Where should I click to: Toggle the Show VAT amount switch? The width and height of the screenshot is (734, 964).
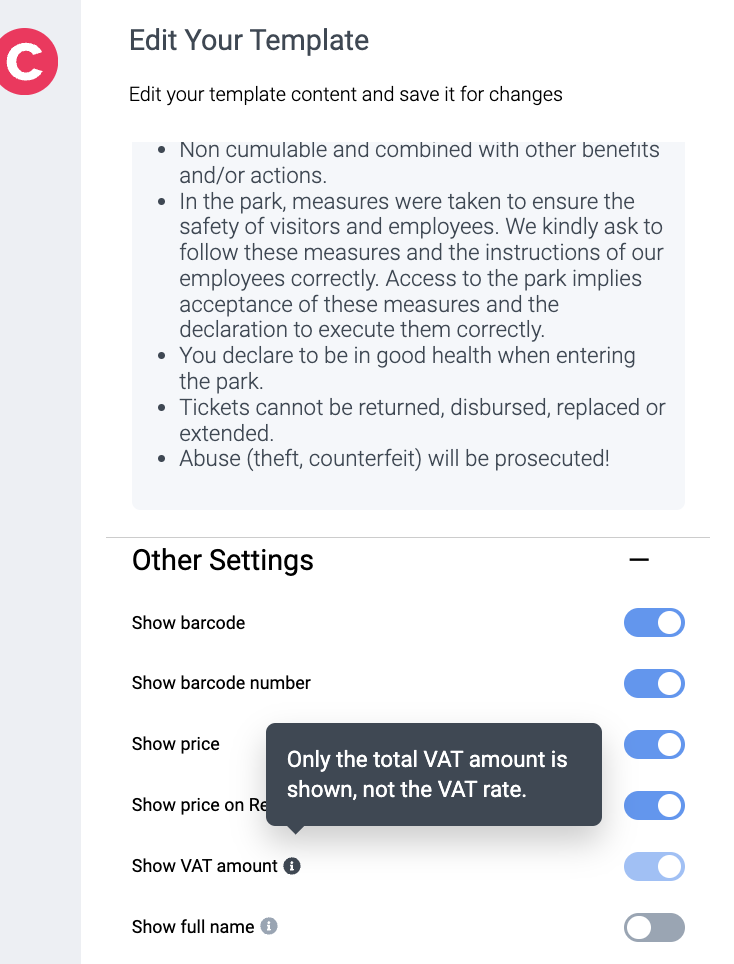point(654,867)
